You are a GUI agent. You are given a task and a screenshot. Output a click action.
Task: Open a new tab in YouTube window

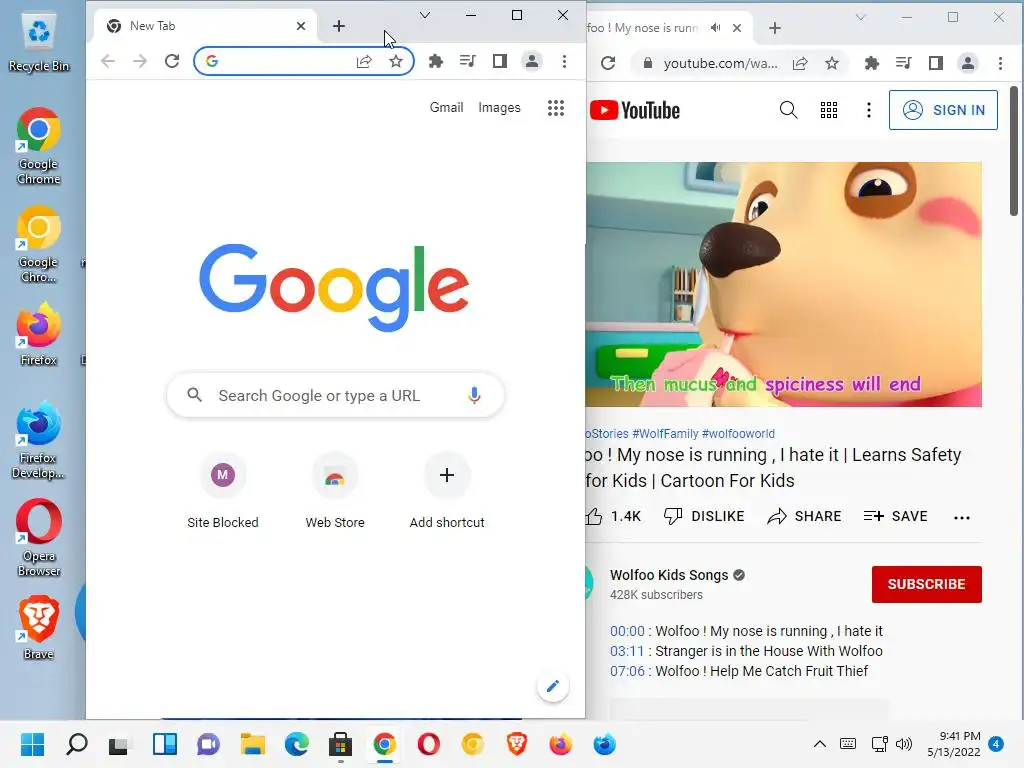[x=775, y=28]
